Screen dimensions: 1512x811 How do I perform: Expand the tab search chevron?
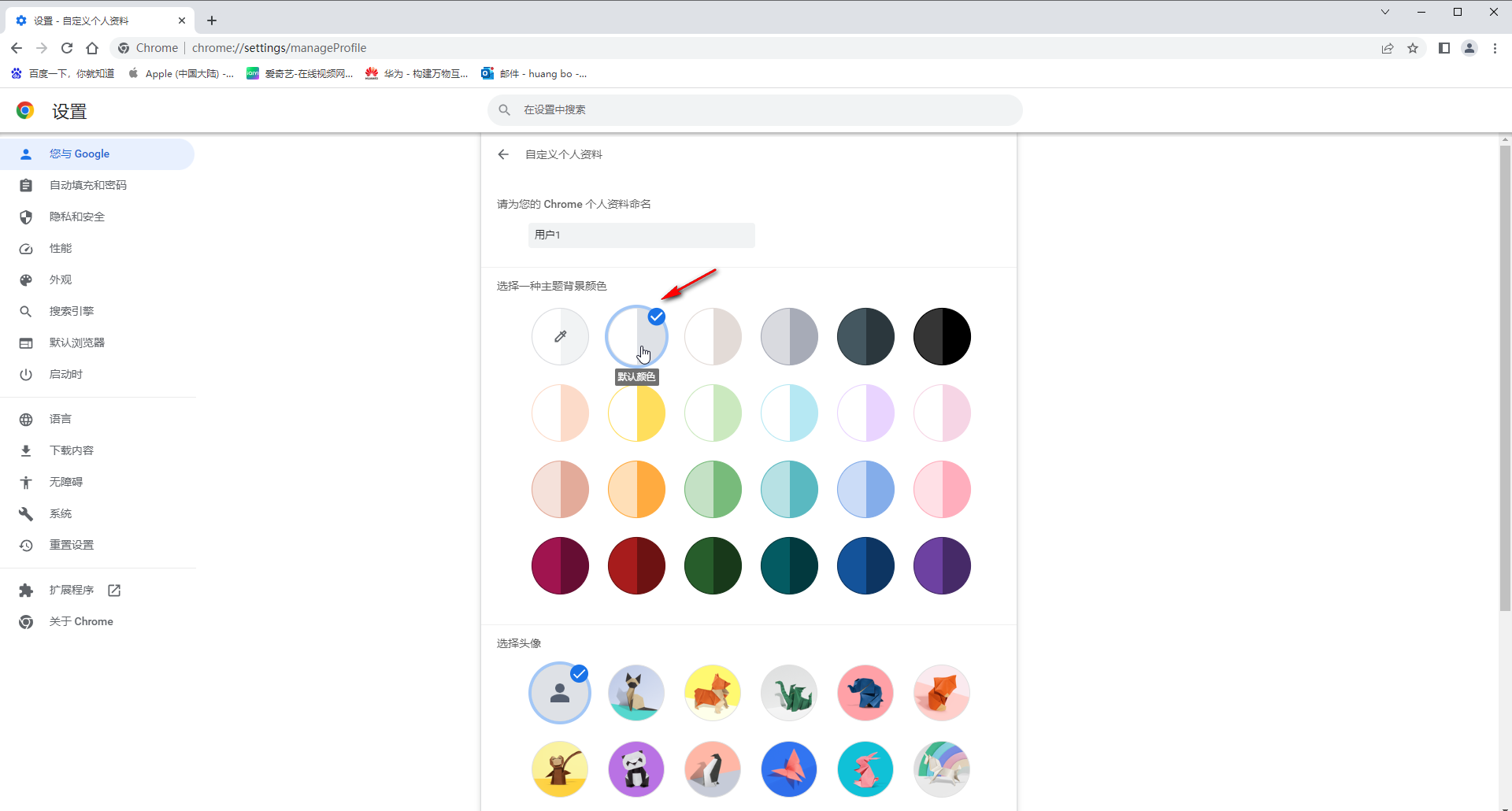[x=1385, y=12]
